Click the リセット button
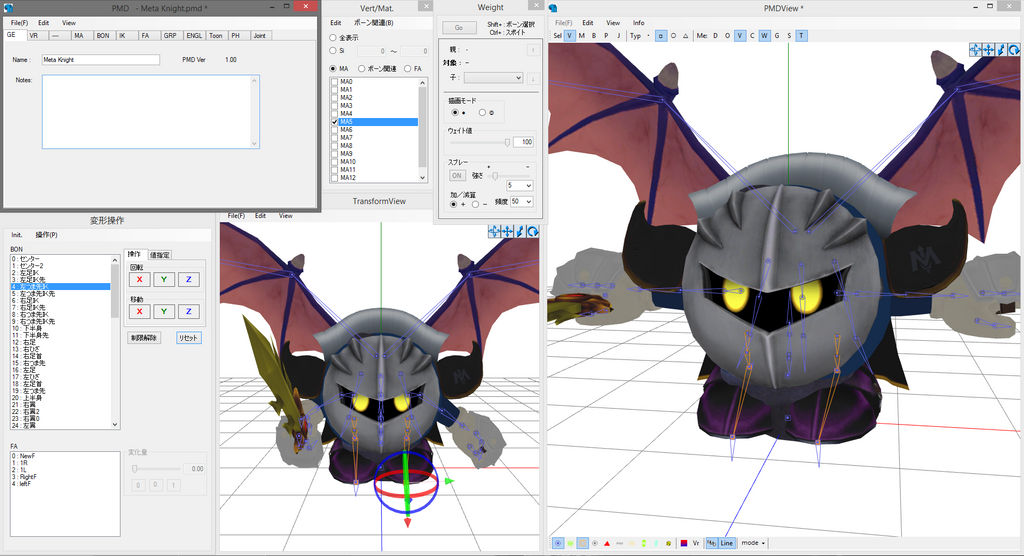The width and height of the screenshot is (1024, 556). pos(189,338)
